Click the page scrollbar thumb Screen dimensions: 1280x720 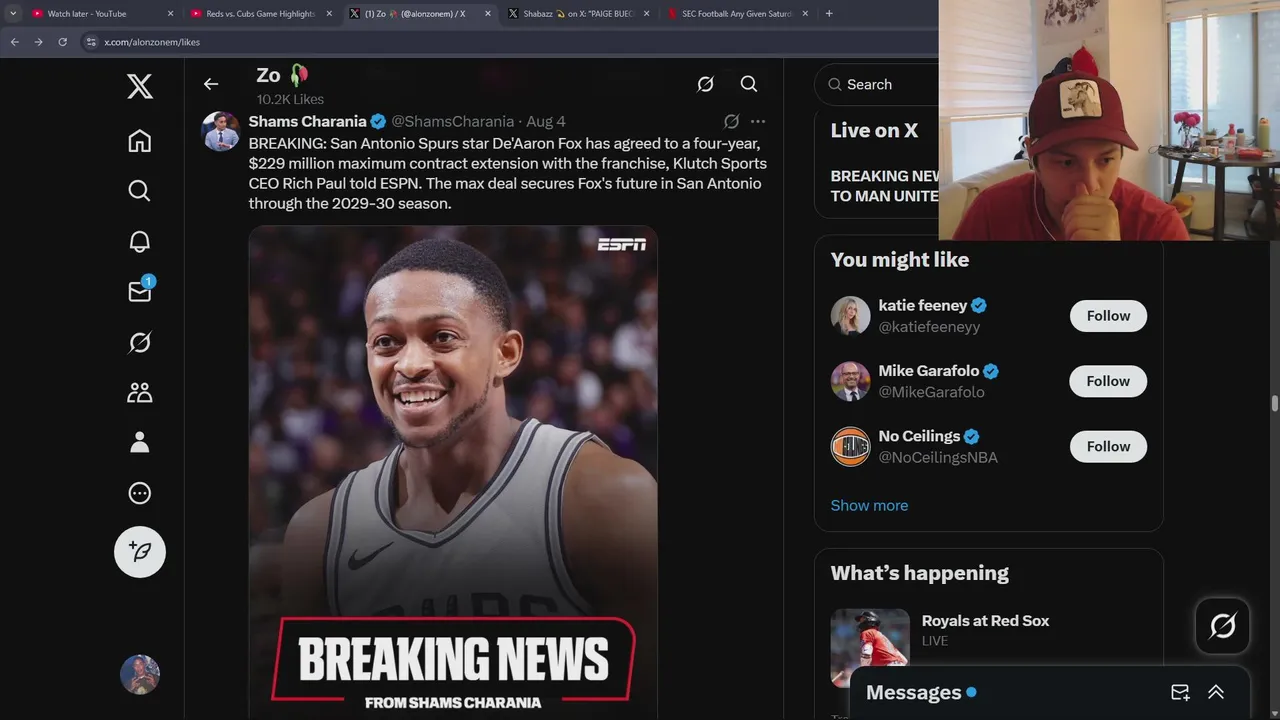click(x=1275, y=403)
